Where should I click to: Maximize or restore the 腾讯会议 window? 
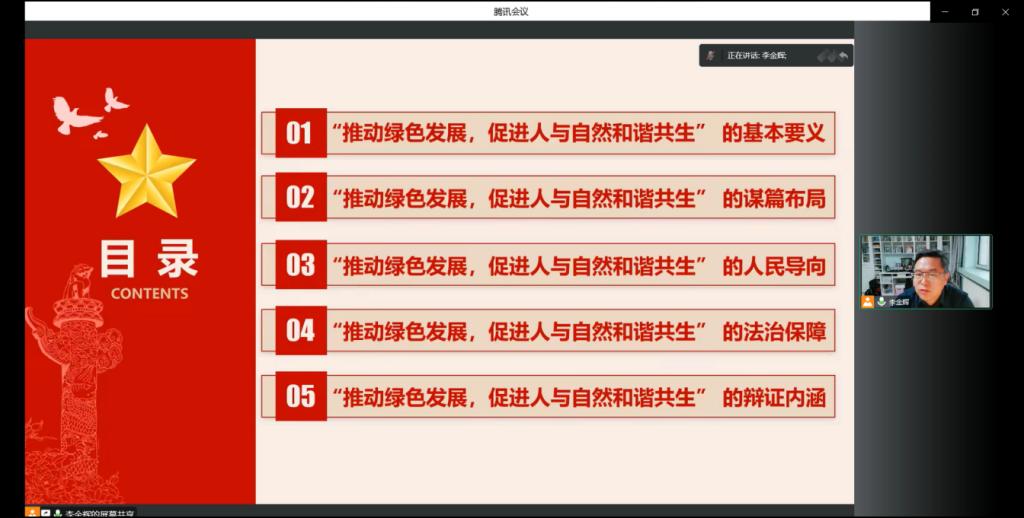pos(975,11)
